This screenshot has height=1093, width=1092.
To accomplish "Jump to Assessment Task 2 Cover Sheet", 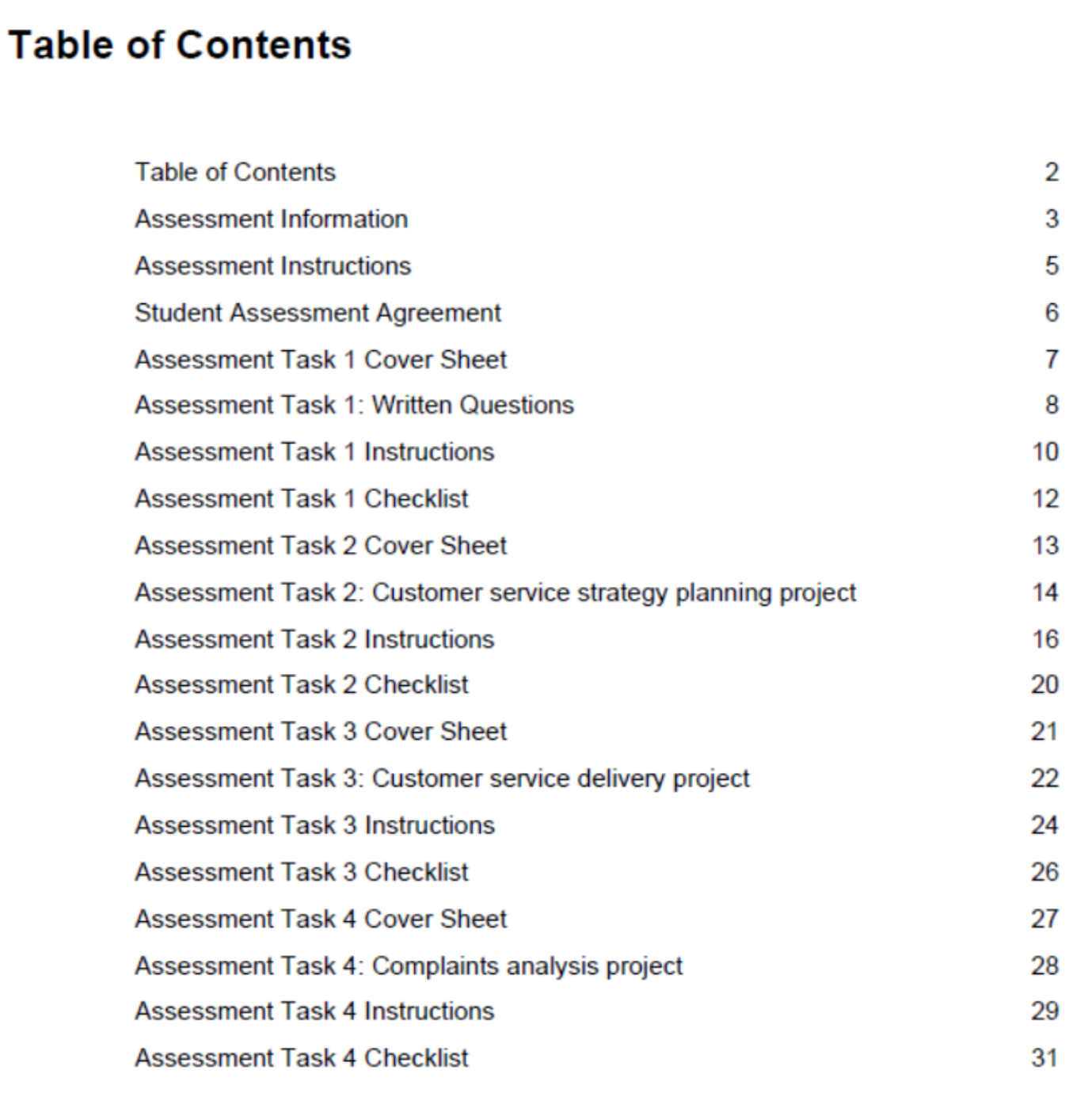I will coord(321,545).
